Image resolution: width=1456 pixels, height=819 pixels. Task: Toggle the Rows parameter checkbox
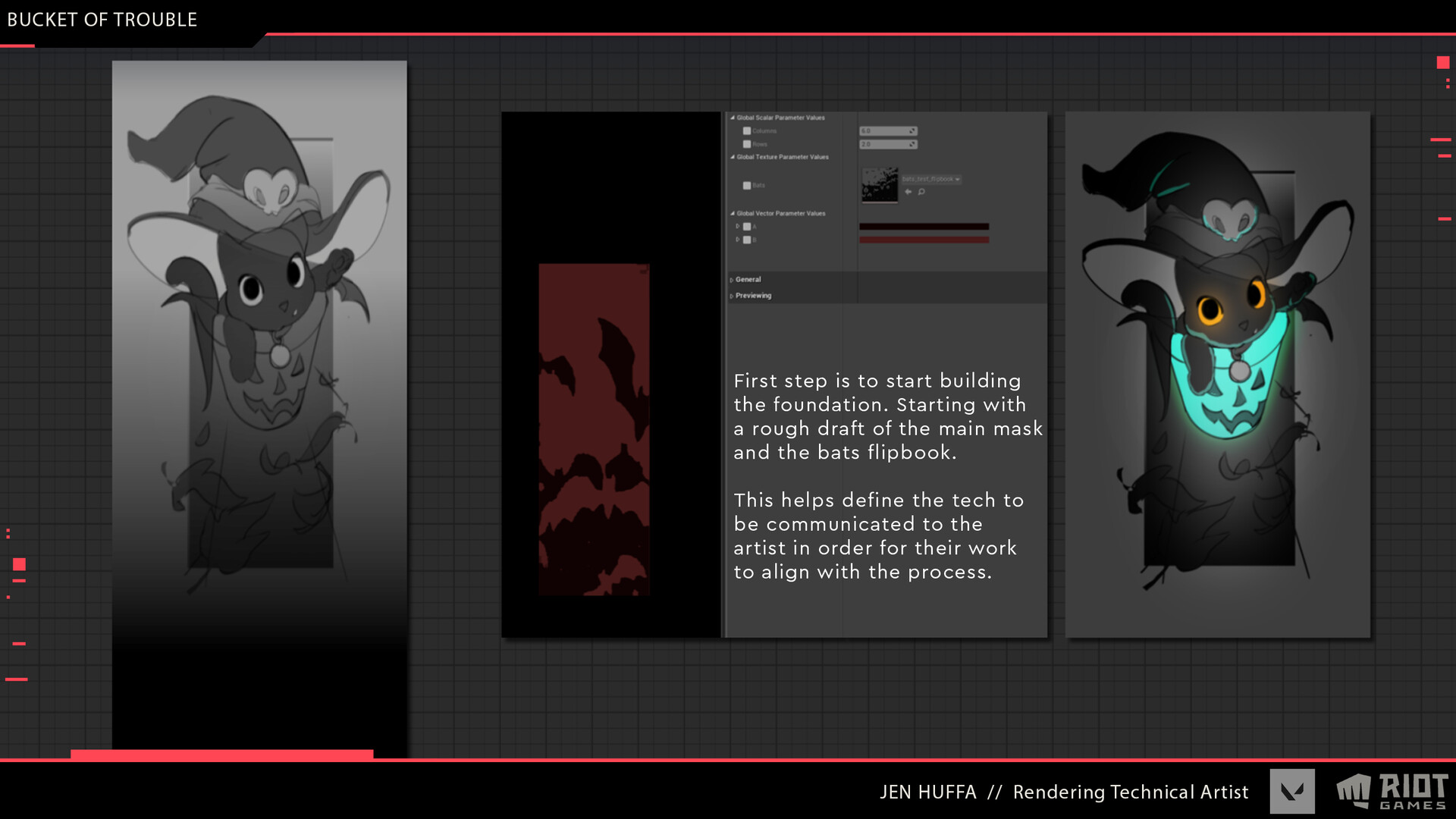click(x=747, y=145)
